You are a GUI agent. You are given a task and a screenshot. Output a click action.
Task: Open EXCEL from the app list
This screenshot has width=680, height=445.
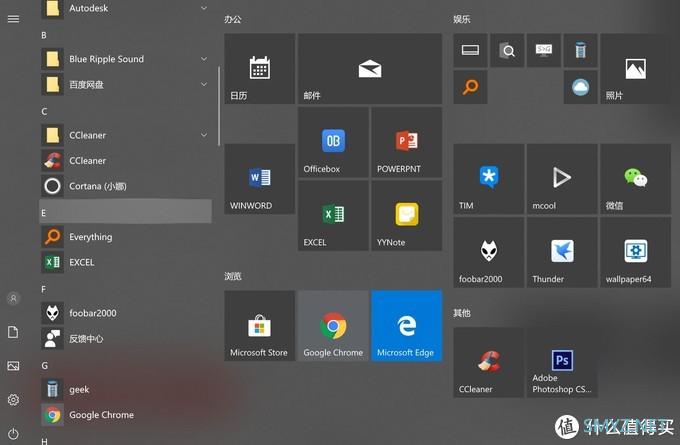click(126, 262)
